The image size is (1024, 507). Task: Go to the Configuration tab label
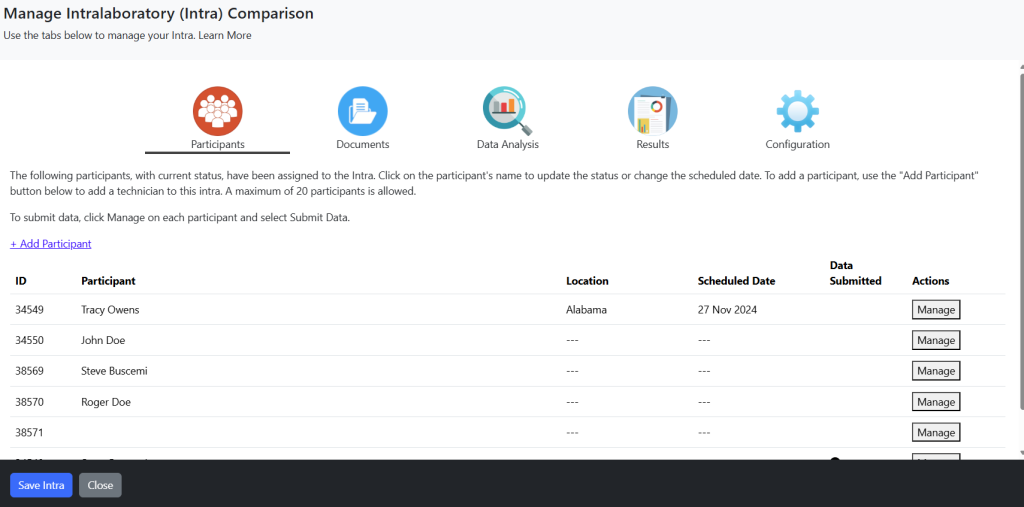[x=797, y=144]
